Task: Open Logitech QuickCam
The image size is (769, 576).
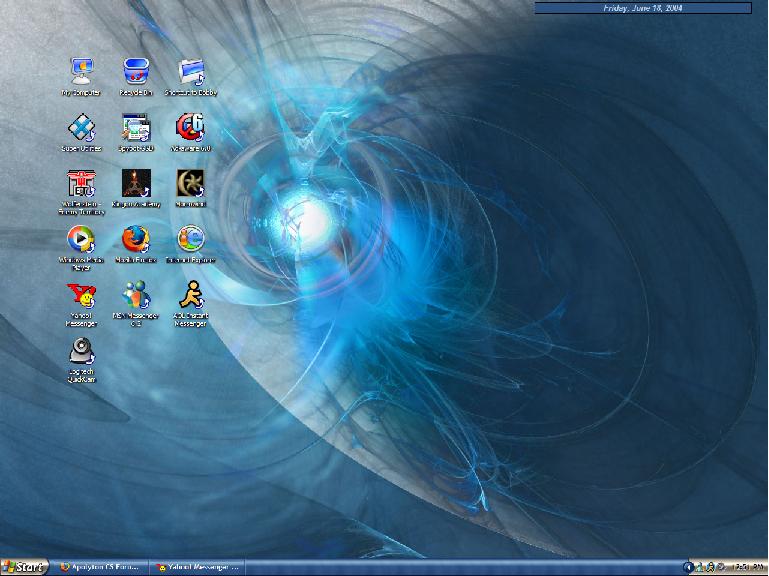Action: pyautogui.click(x=81, y=351)
